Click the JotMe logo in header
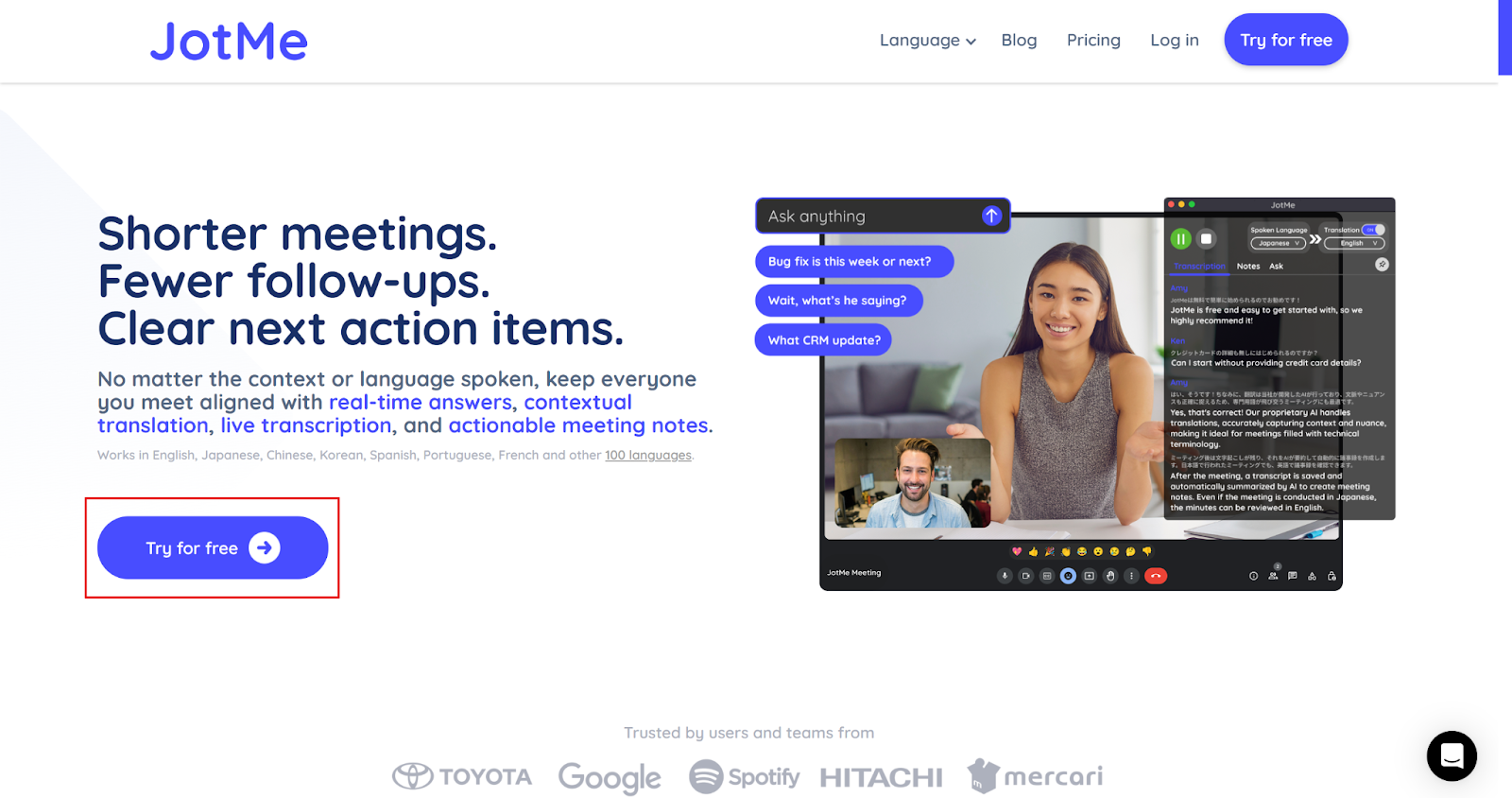The height and width of the screenshot is (798, 1512). [x=229, y=42]
